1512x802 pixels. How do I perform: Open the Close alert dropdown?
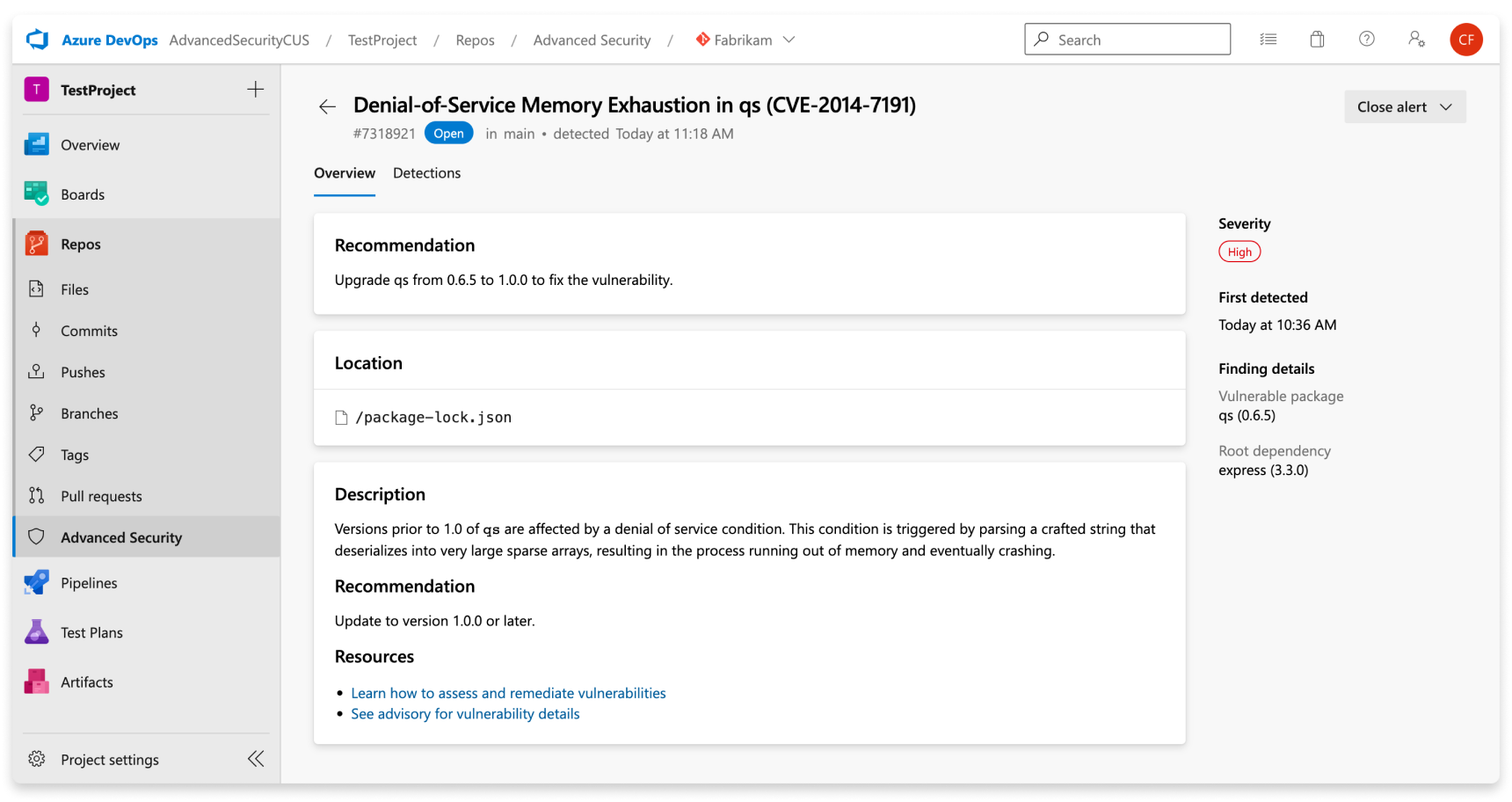1405,106
